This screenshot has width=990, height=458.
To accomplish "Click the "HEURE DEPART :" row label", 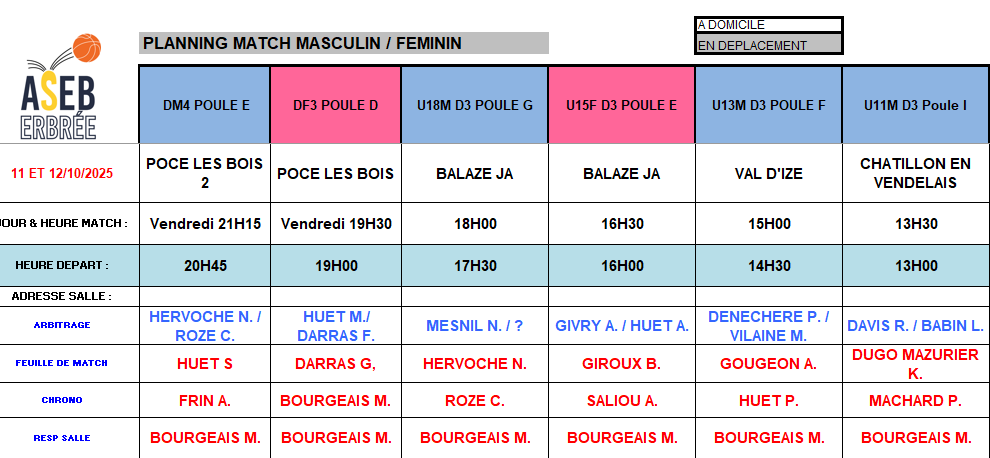I will pos(62,266).
